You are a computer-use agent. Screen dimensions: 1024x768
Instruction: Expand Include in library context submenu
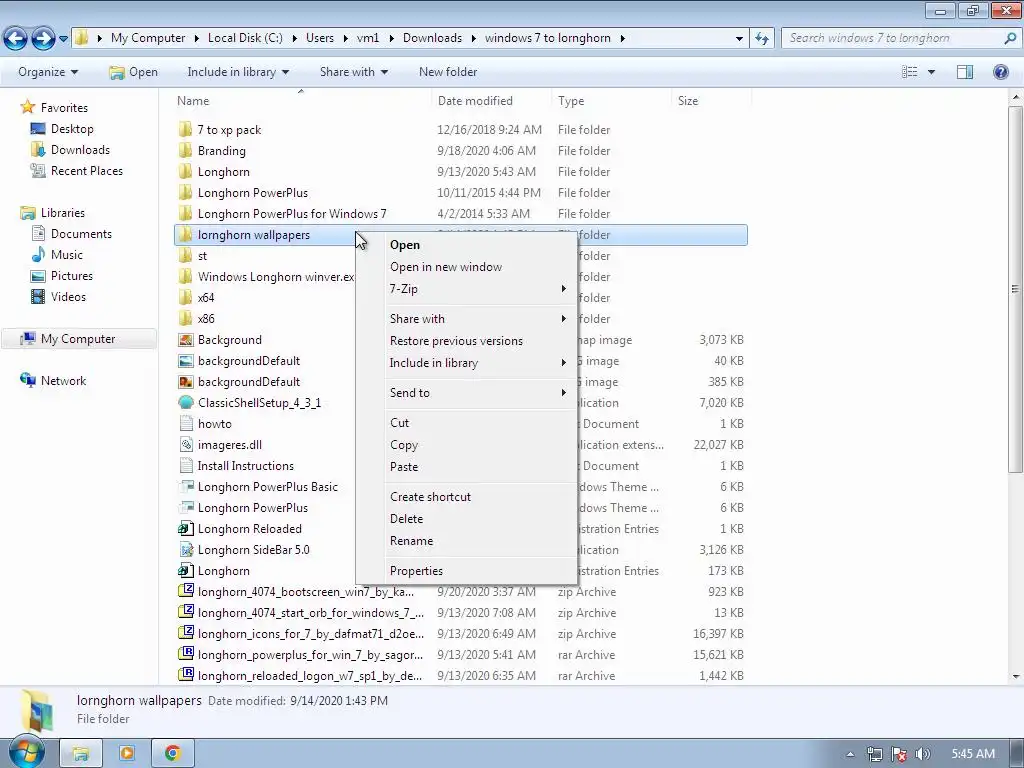[466, 362]
